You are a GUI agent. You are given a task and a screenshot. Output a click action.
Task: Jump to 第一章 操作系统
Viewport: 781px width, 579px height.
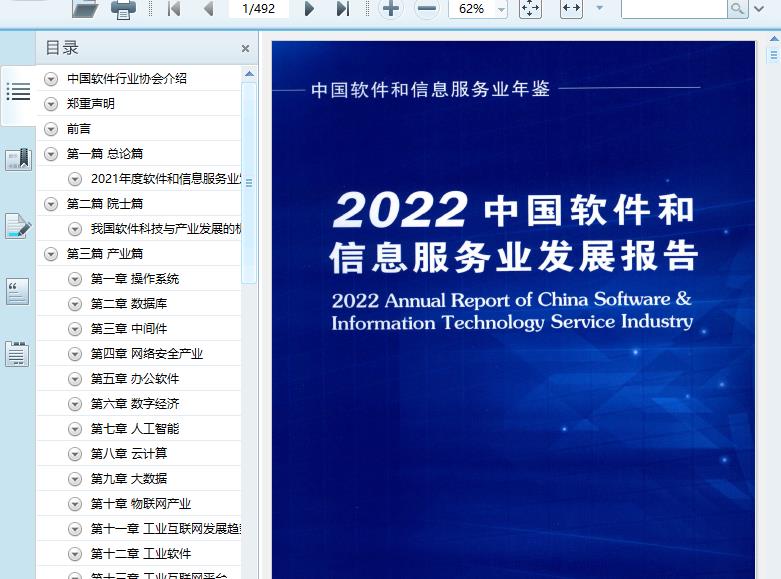click(134, 279)
